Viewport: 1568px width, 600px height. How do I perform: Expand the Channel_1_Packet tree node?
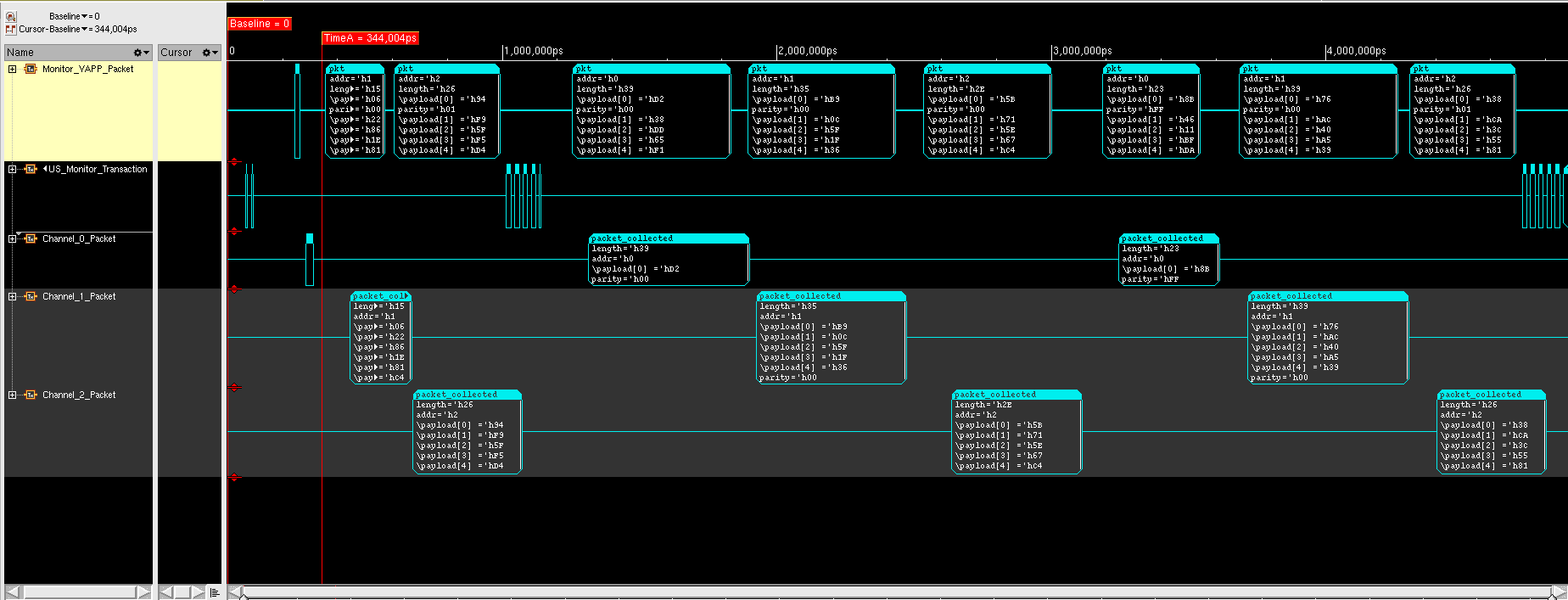click(13, 297)
